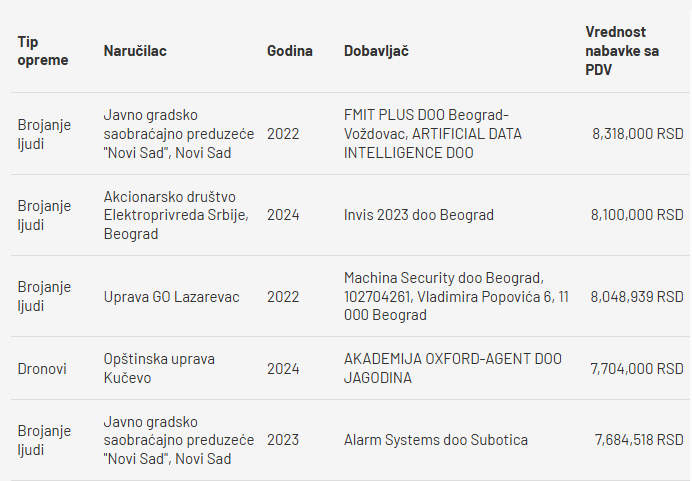Click the "Godina" column header

coord(290,51)
